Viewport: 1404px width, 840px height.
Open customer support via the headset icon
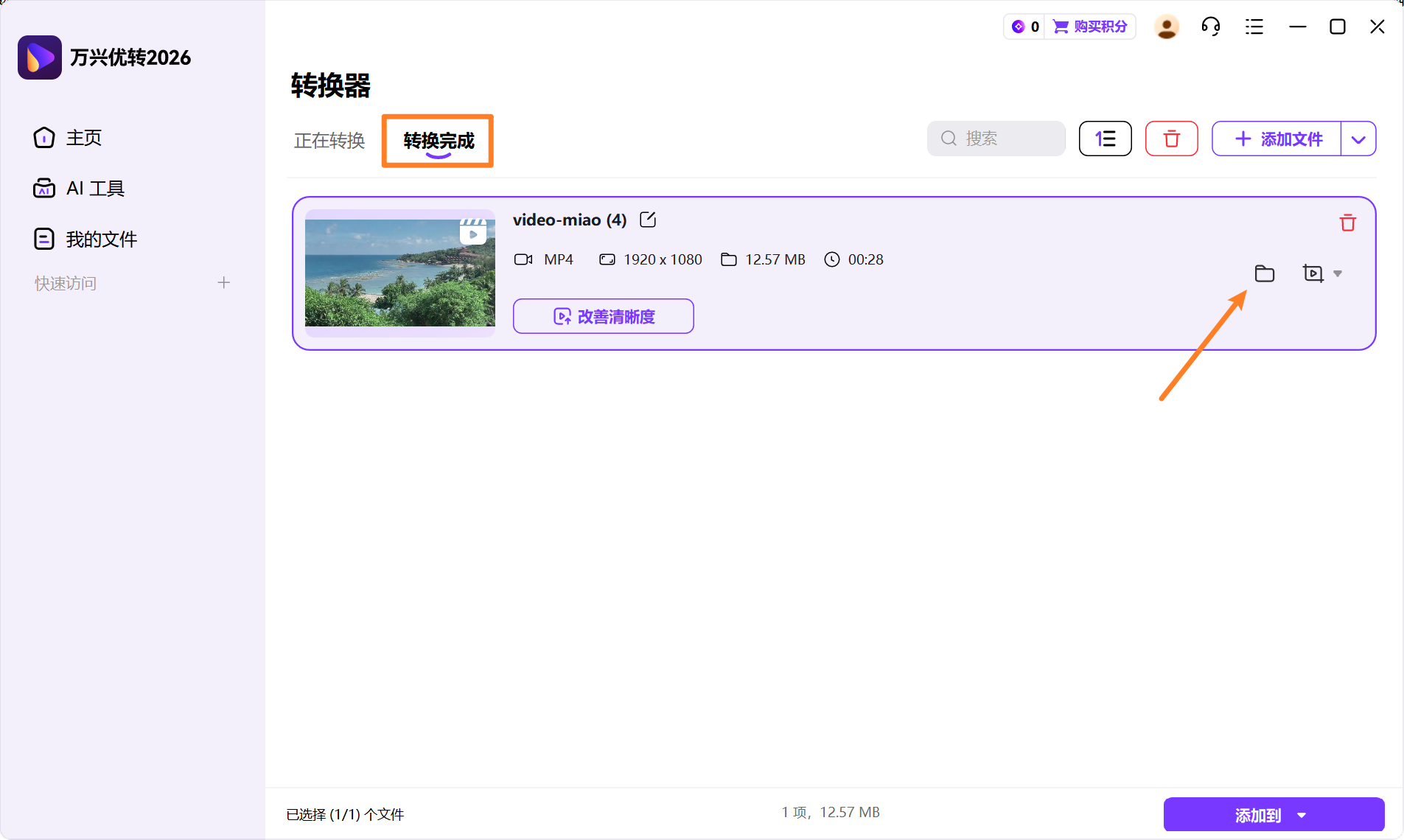pyautogui.click(x=1211, y=26)
